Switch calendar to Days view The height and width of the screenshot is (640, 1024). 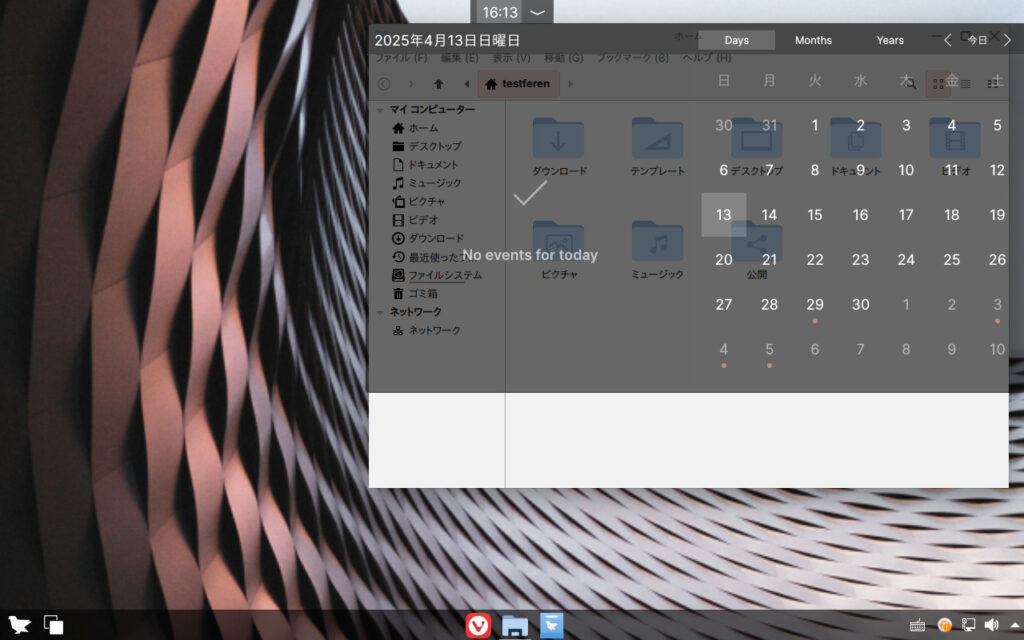(736, 40)
